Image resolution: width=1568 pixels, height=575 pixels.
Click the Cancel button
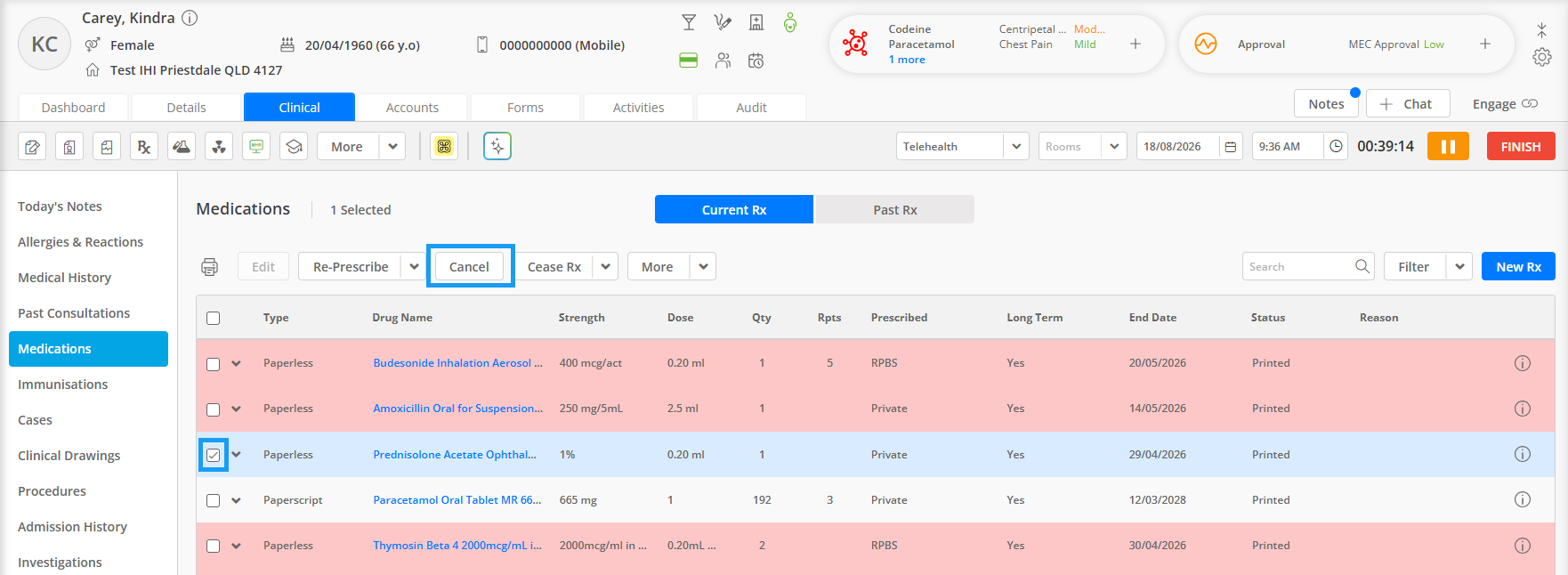coord(469,267)
